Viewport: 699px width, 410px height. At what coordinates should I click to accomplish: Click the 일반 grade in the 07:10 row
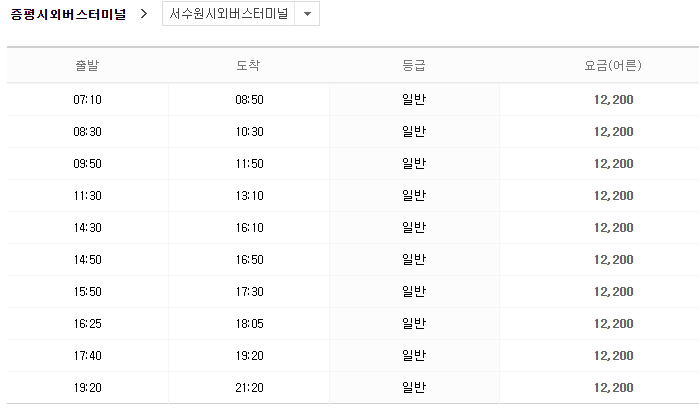[414, 99]
